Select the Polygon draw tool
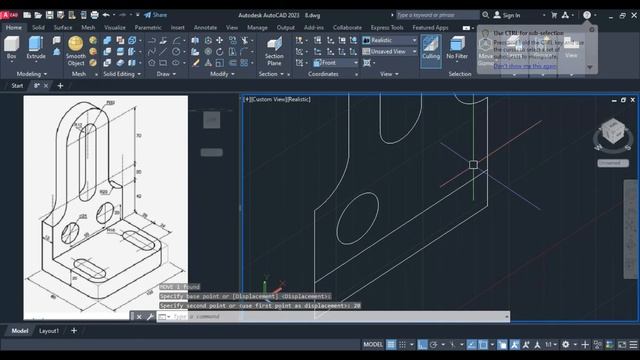This screenshot has width=640, height=360. coord(151,63)
